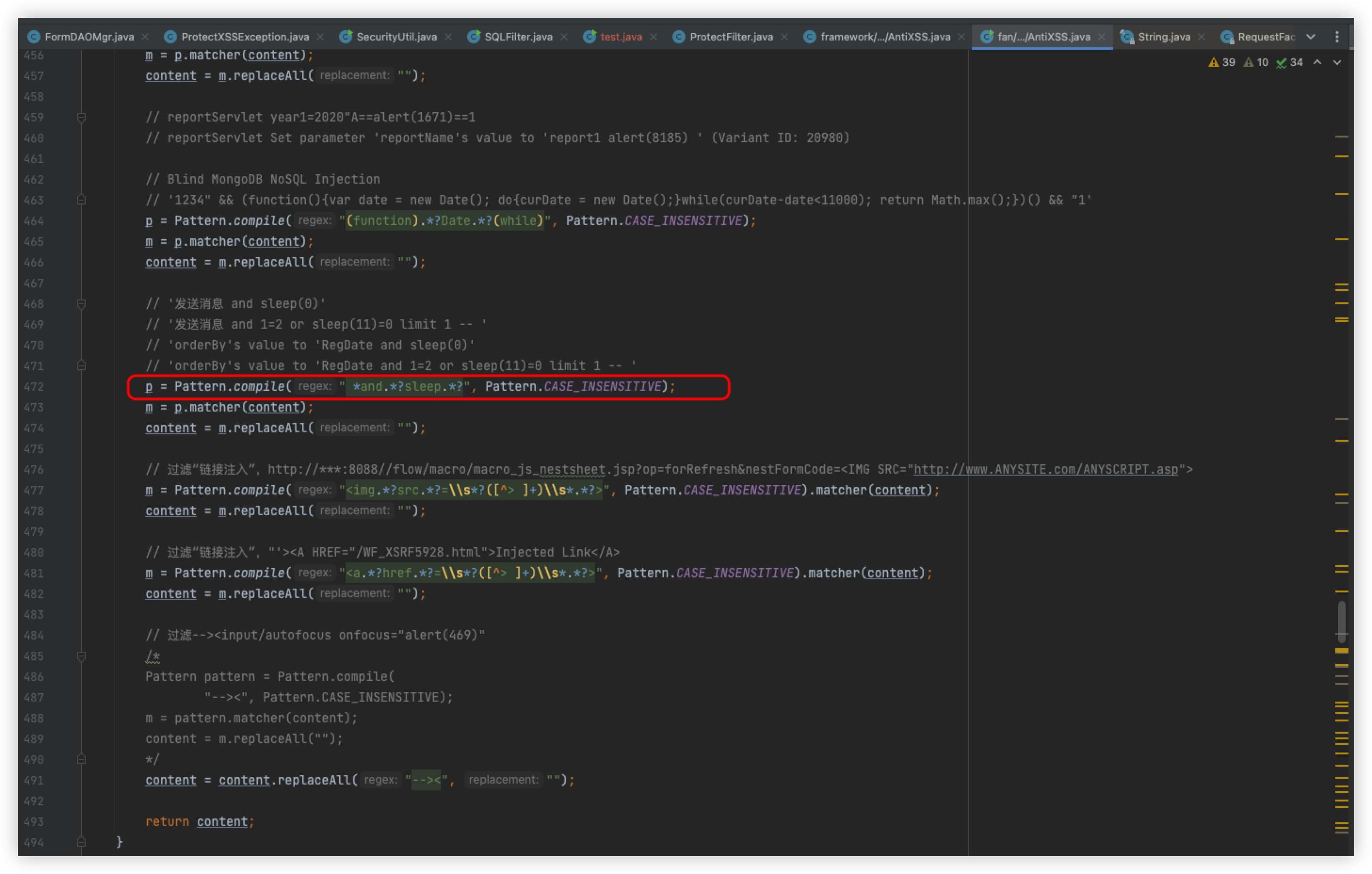1372x874 pixels.
Task: Open the ProtectFilter.java tab
Action: pos(731,37)
